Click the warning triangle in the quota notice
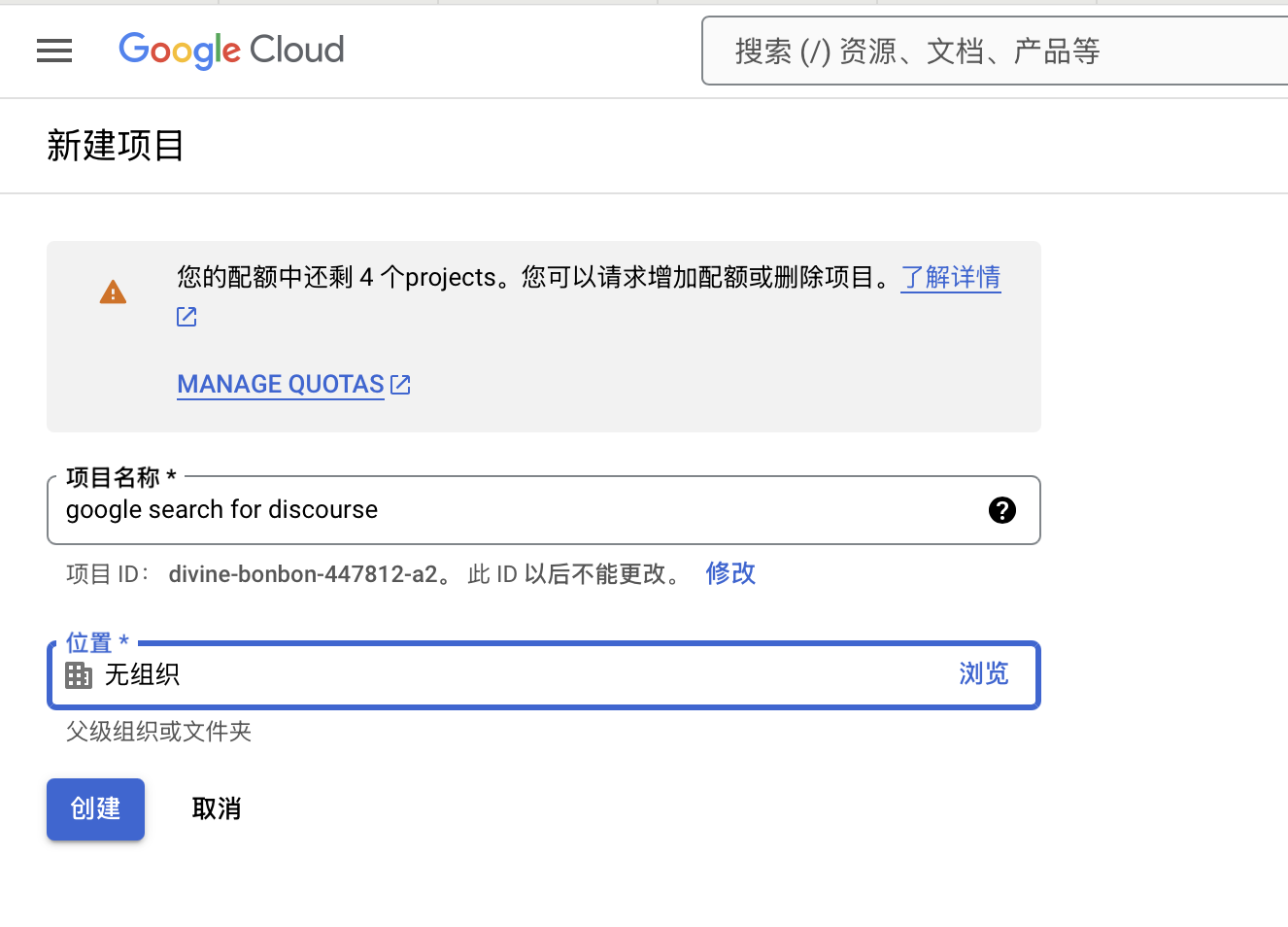The width and height of the screenshot is (1288, 927). [113, 292]
